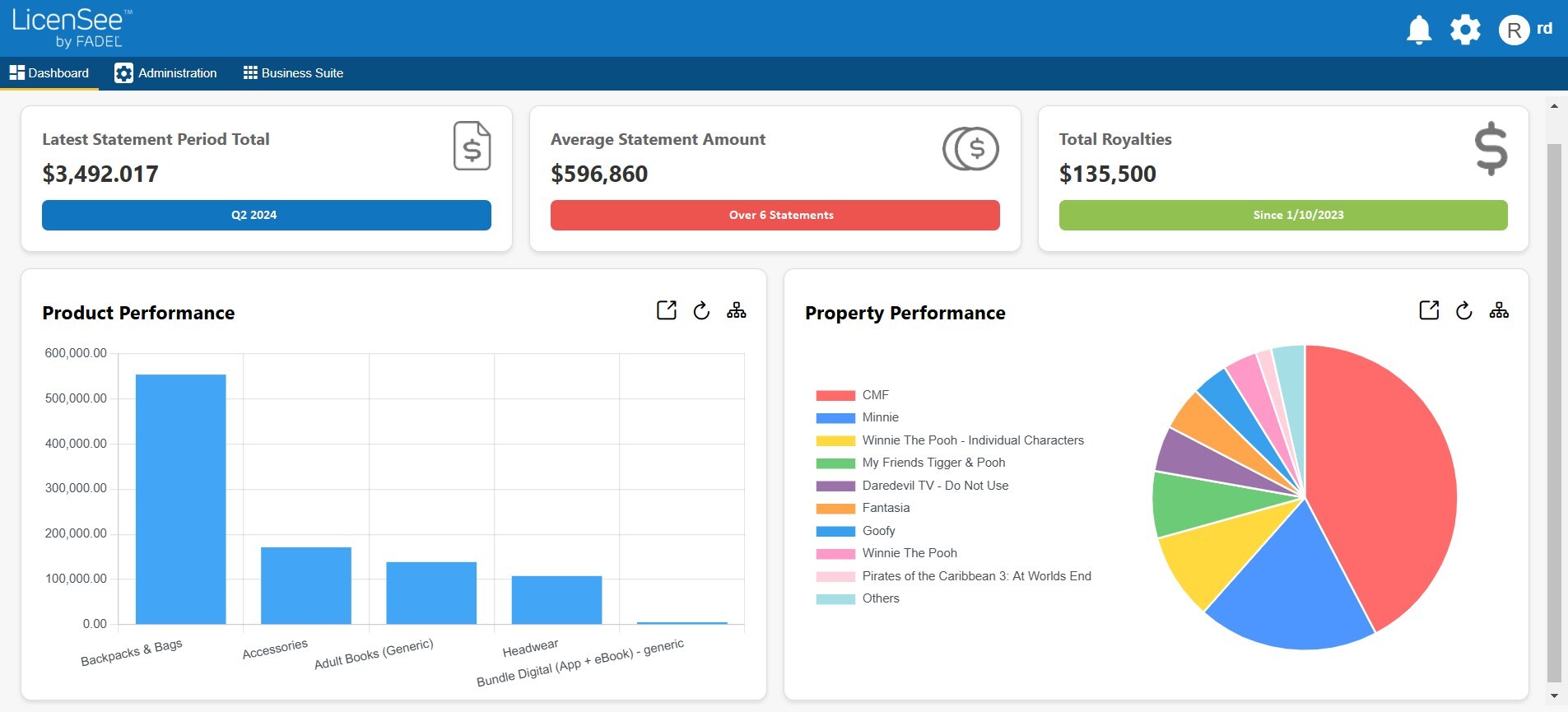Open Product Performance in new window
Image resolution: width=1568 pixels, height=712 pixels.
tap(667, 310)
